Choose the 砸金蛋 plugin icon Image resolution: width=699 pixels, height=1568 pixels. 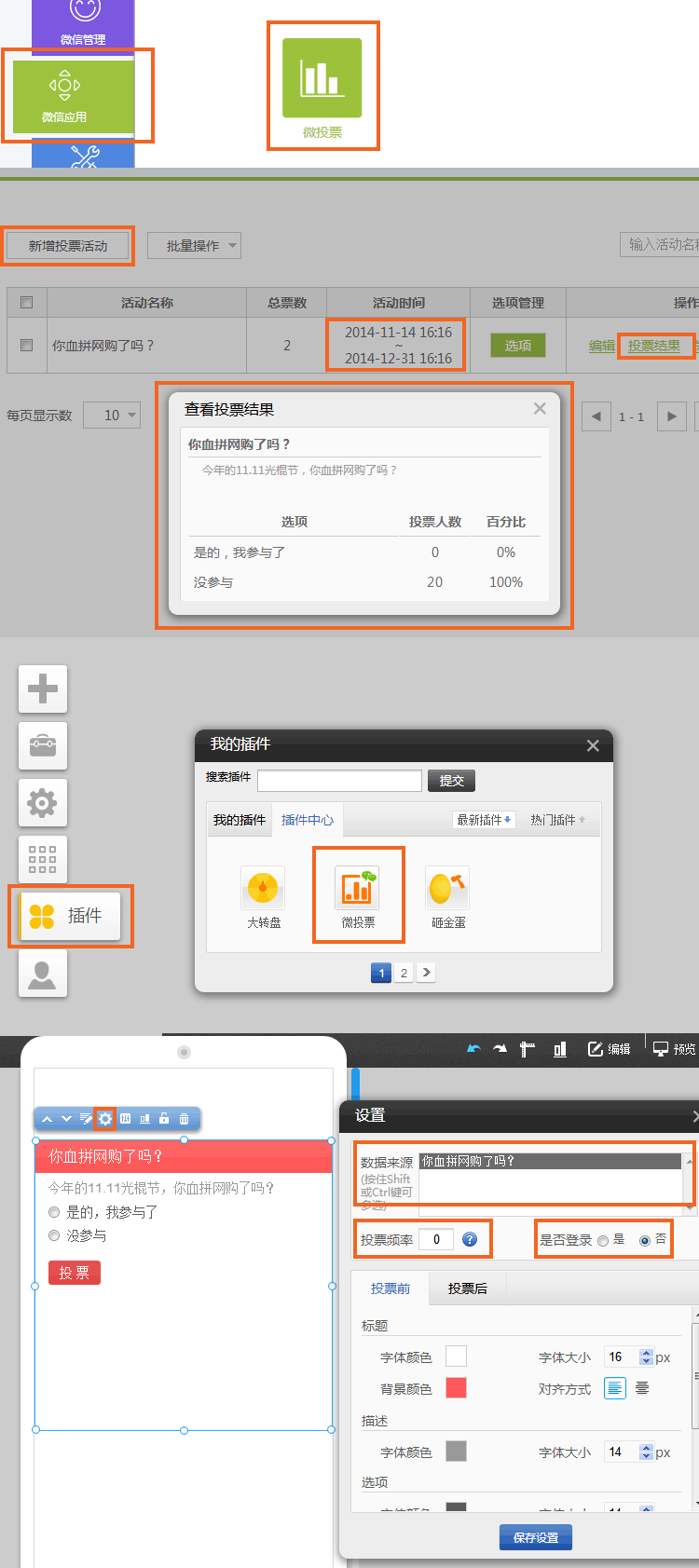point(447,890)
